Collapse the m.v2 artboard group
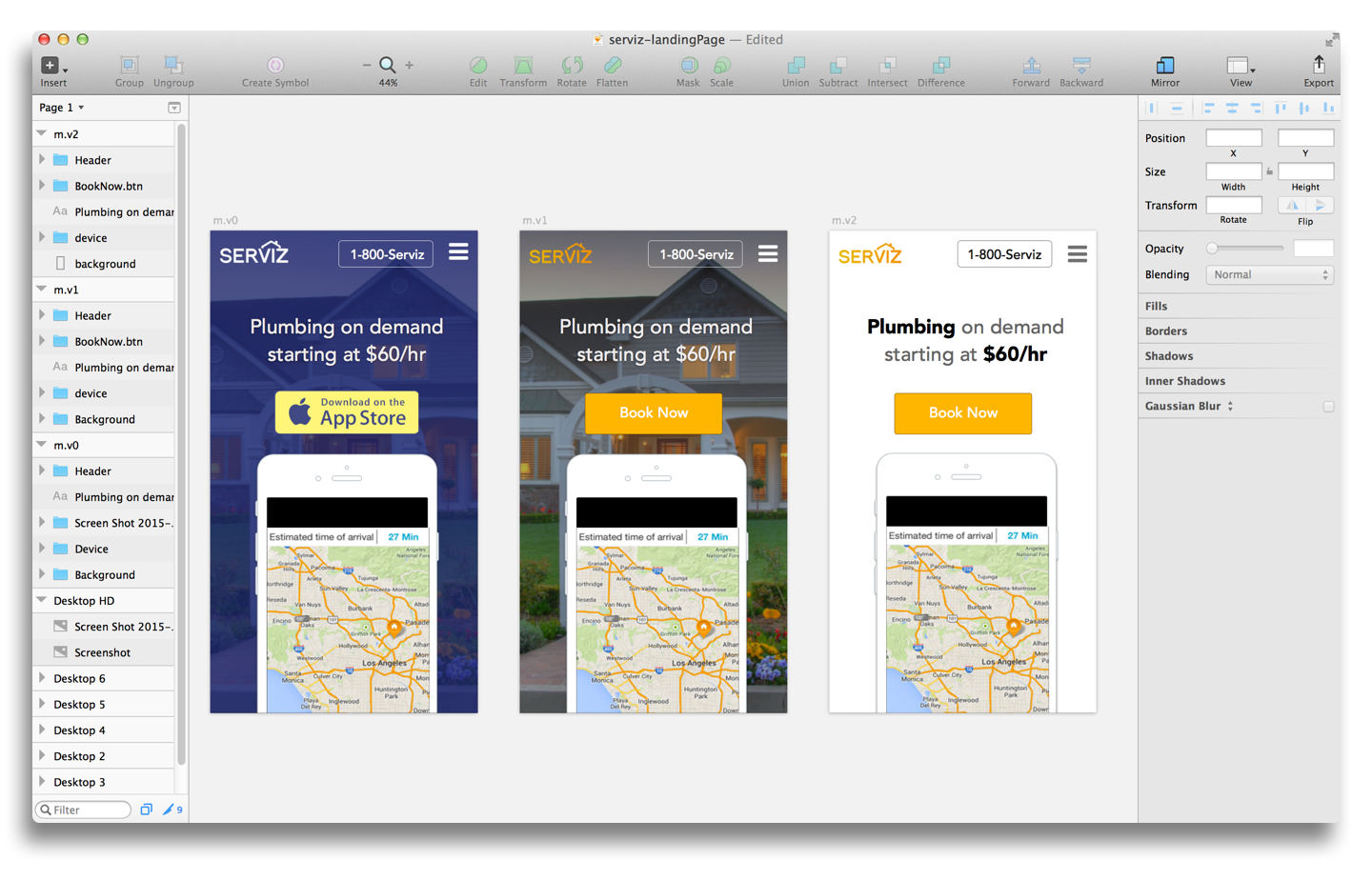1372x880 pixels. tap(42, 134)
